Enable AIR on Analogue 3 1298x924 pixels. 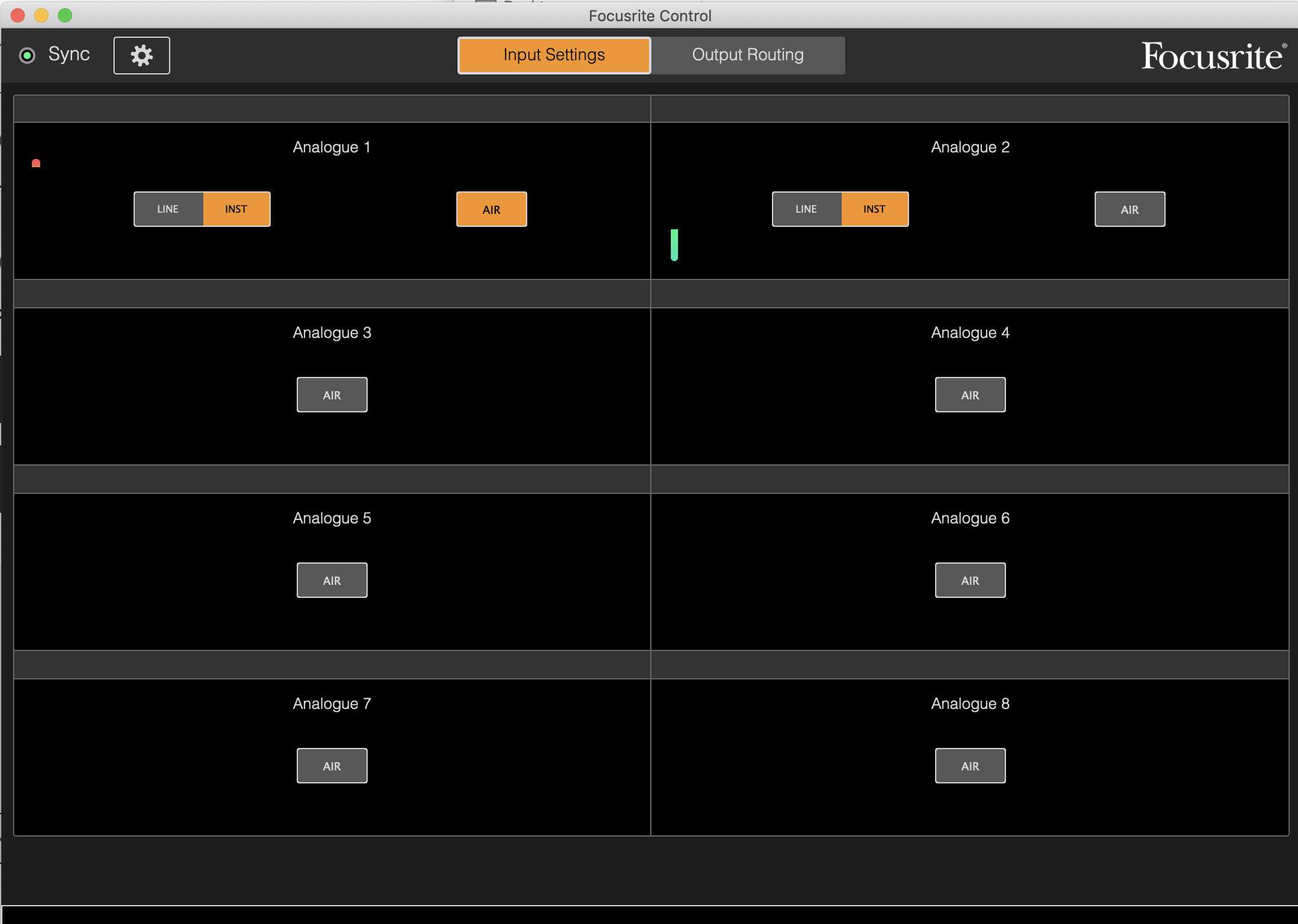point(332,394)
